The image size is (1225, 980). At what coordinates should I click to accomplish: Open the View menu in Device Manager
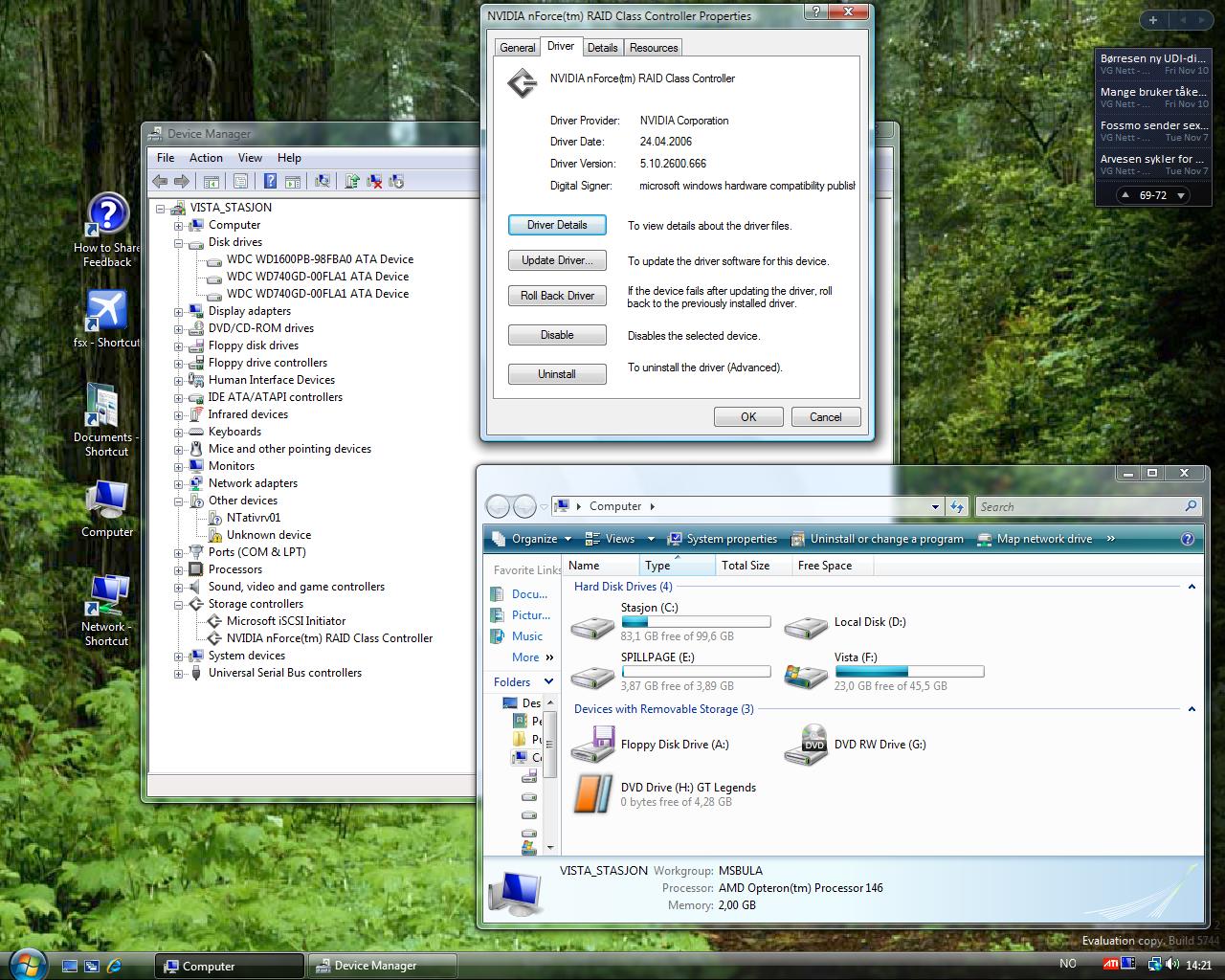click(250, 158)
